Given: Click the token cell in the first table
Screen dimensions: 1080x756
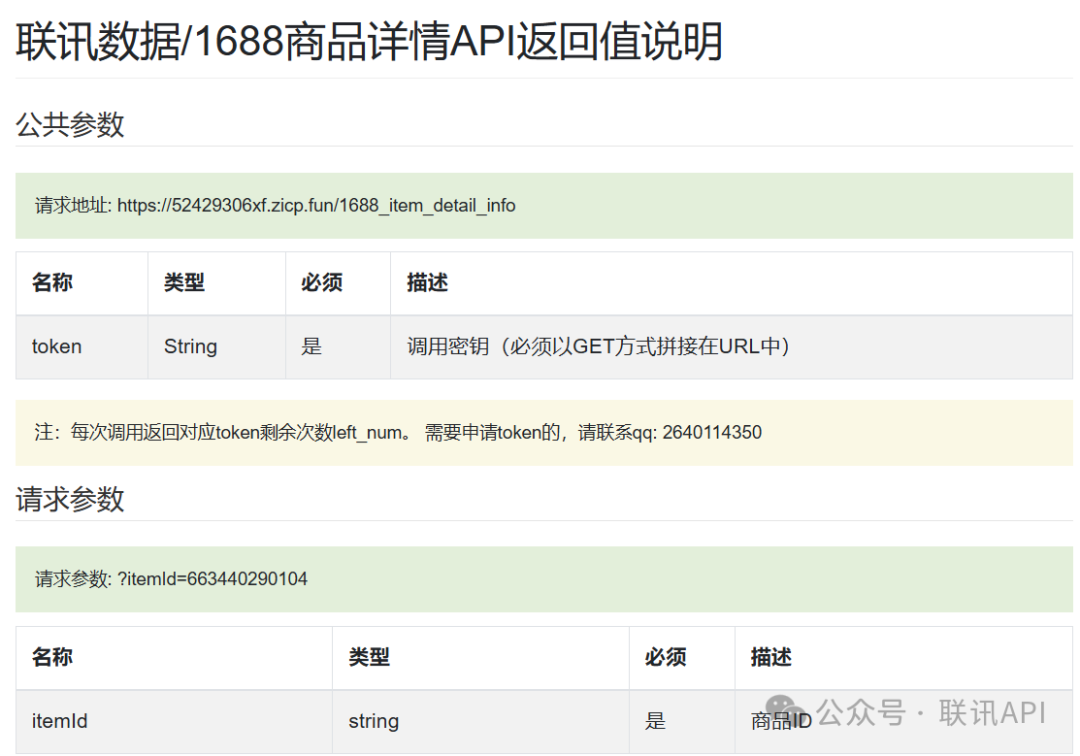Looking at the screenshot, I should click(57, 347).
